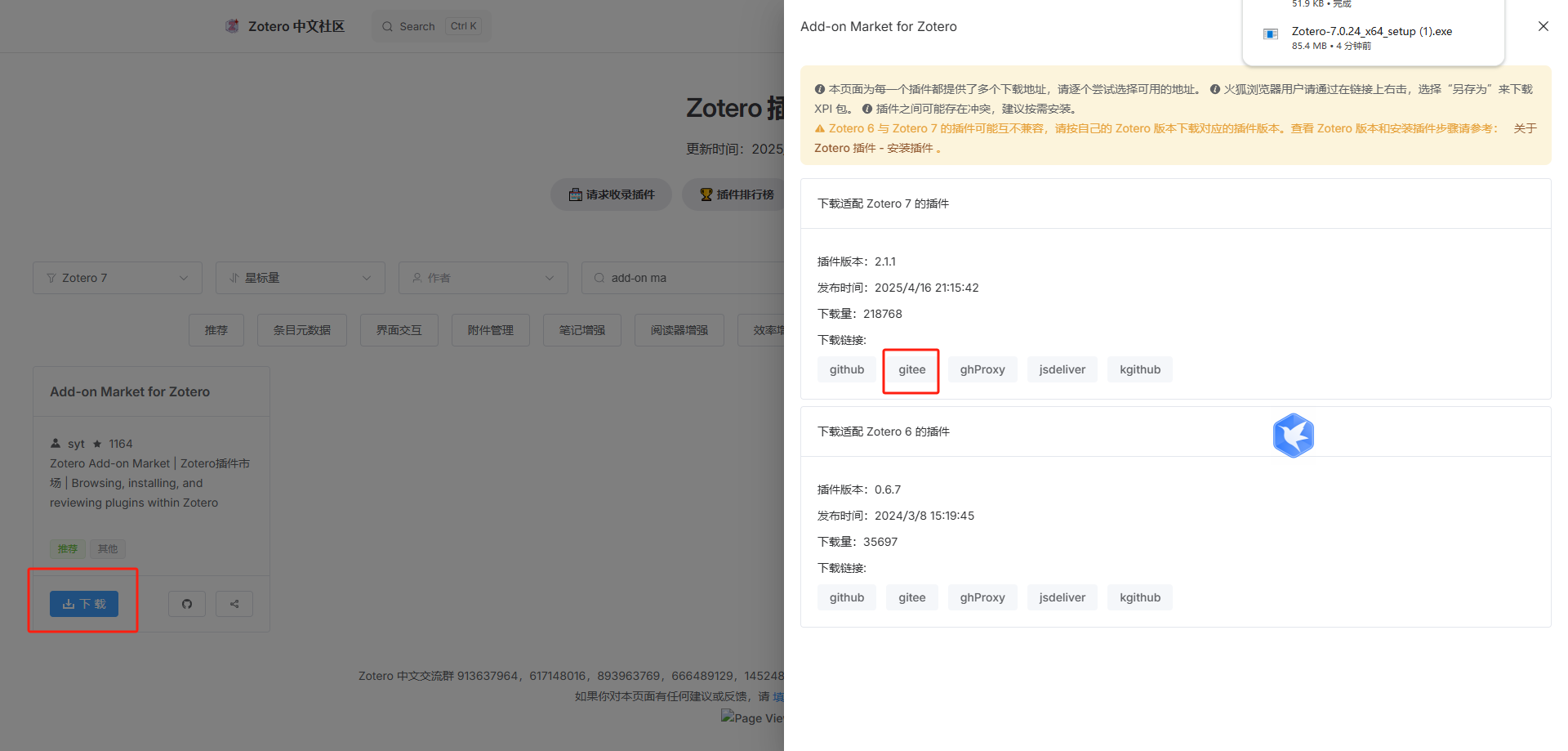Open the 插件排行榜 ranking button

coord(737,194)
